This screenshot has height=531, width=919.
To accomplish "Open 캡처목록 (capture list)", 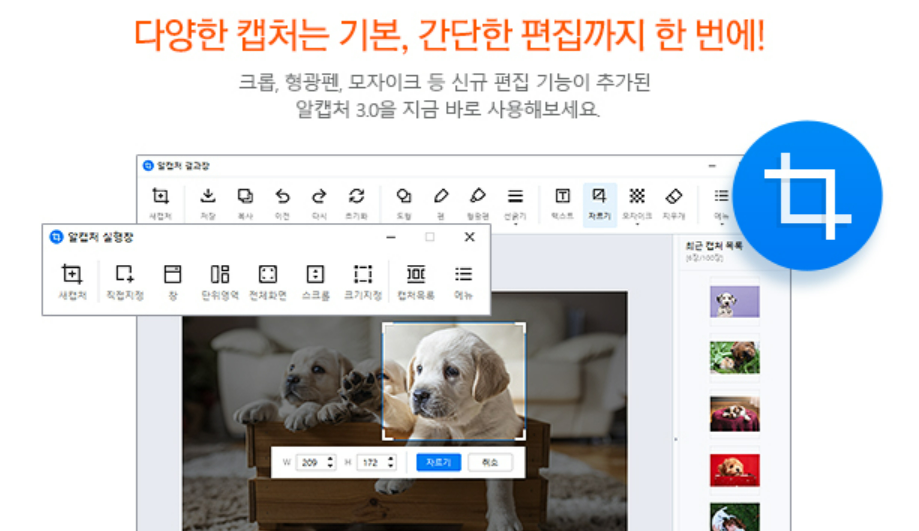I will point(416,281).
